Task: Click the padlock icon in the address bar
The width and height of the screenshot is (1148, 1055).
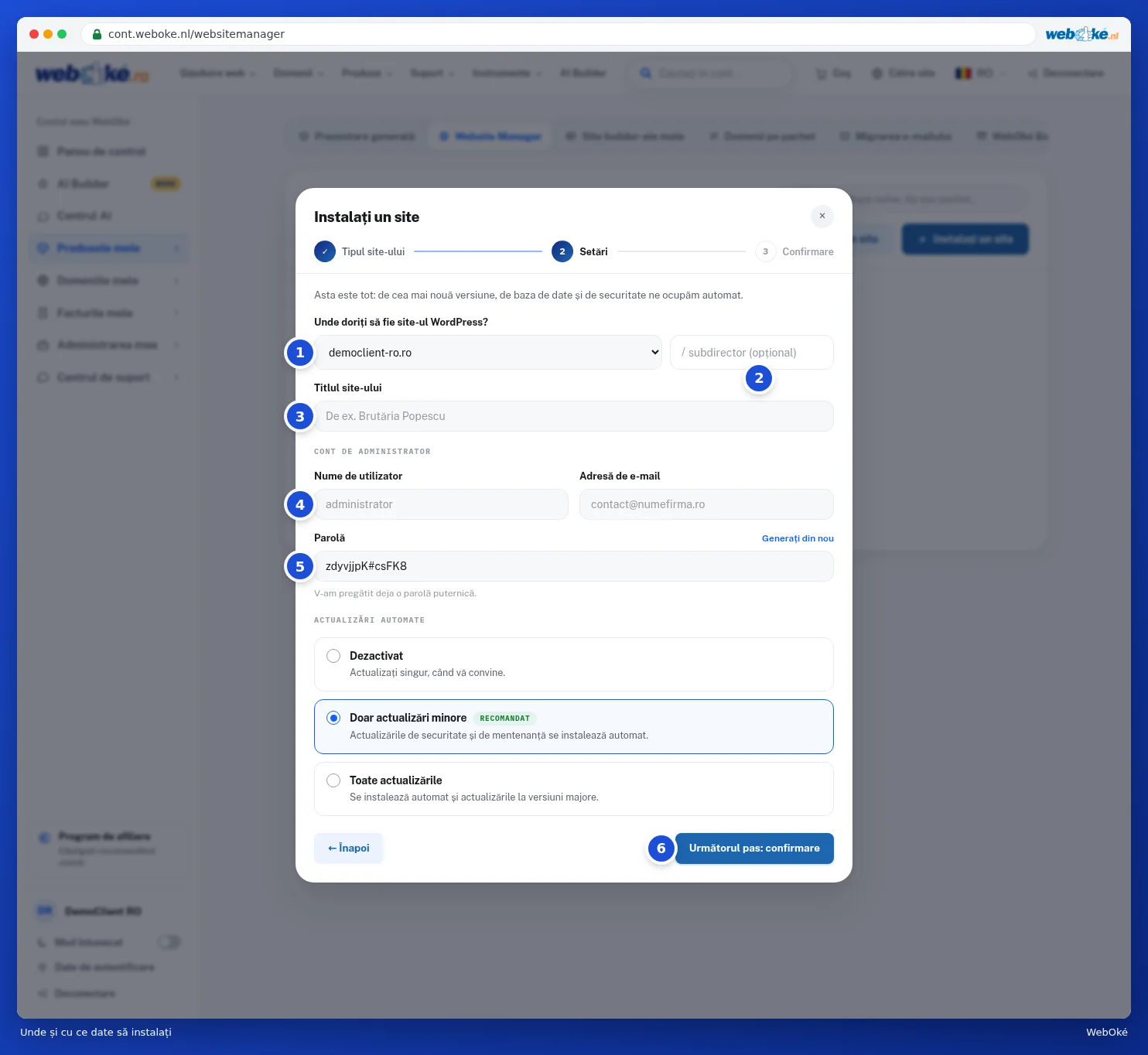Action: pyautogui.click(x=97, y=34)
